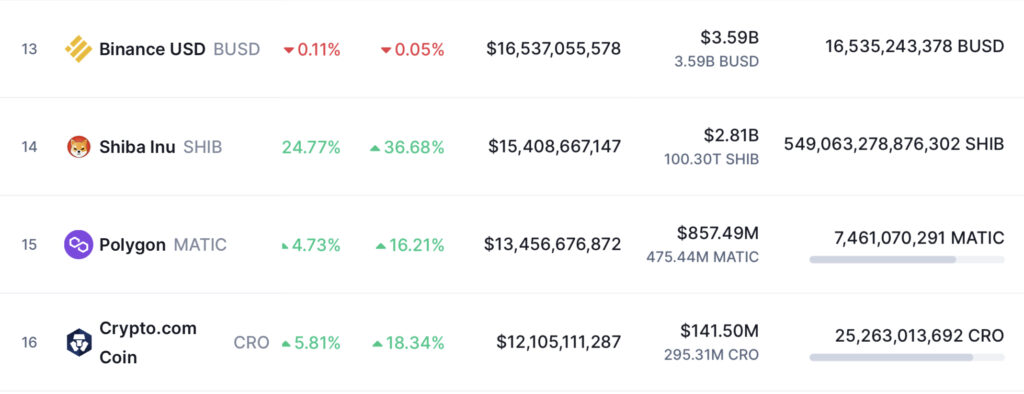Click the green up arrow beside 18.34%
1024x394 pixels.
[377, 344]
